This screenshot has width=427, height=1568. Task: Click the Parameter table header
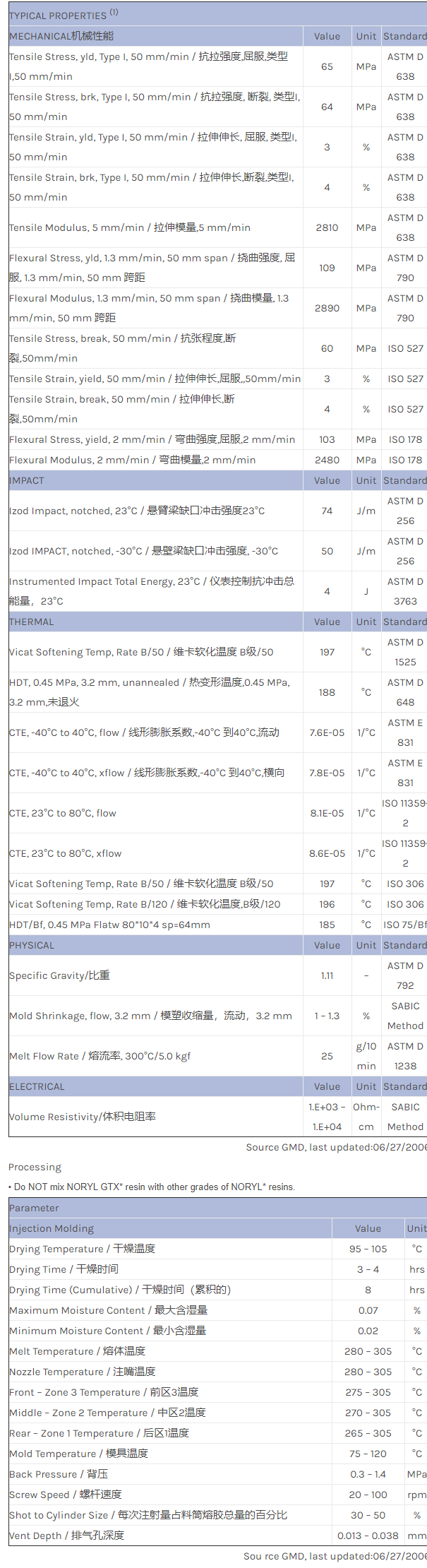(34, 1208)
